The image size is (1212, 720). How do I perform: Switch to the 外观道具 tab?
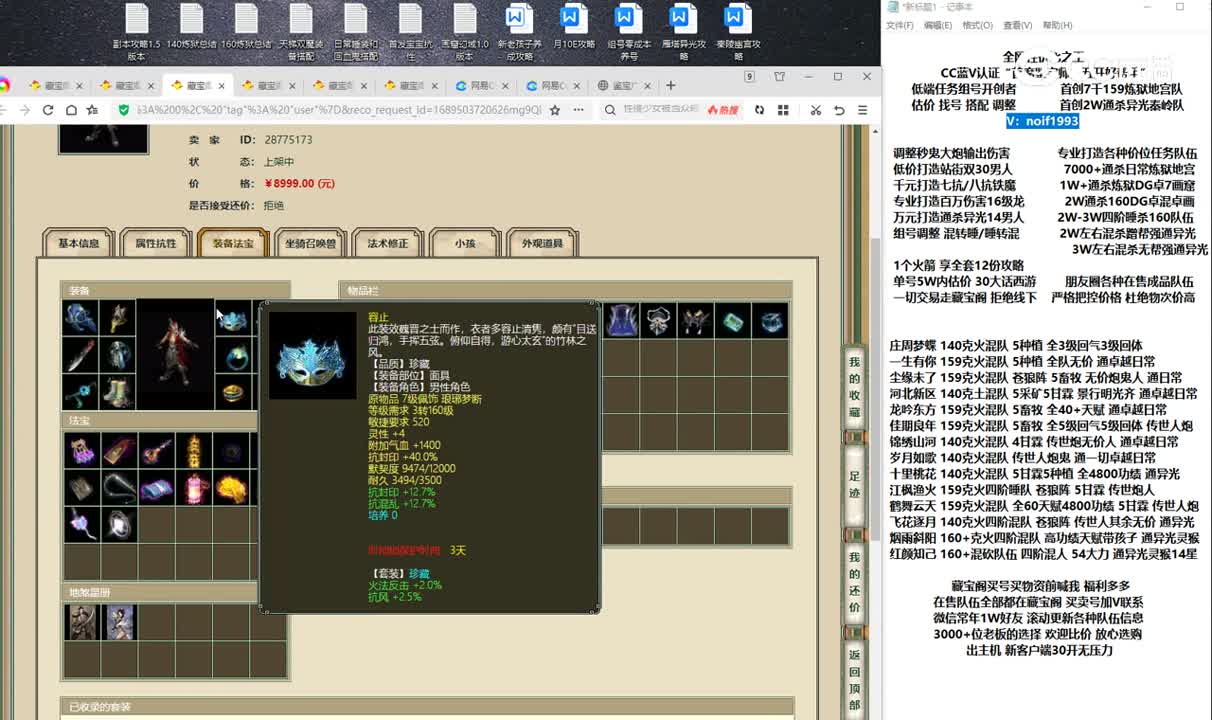[x=541, y=243]
